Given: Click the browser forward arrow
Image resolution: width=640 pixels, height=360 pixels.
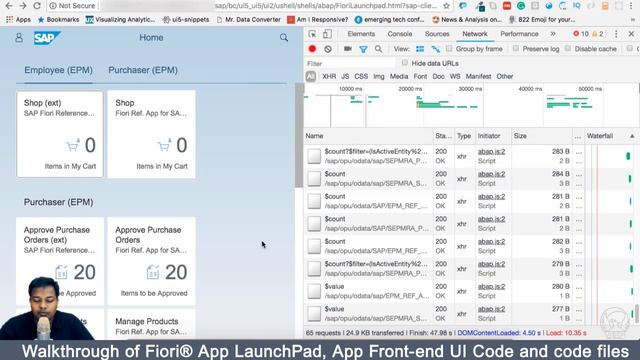Looking at the screenshot, I should (23, 6).
